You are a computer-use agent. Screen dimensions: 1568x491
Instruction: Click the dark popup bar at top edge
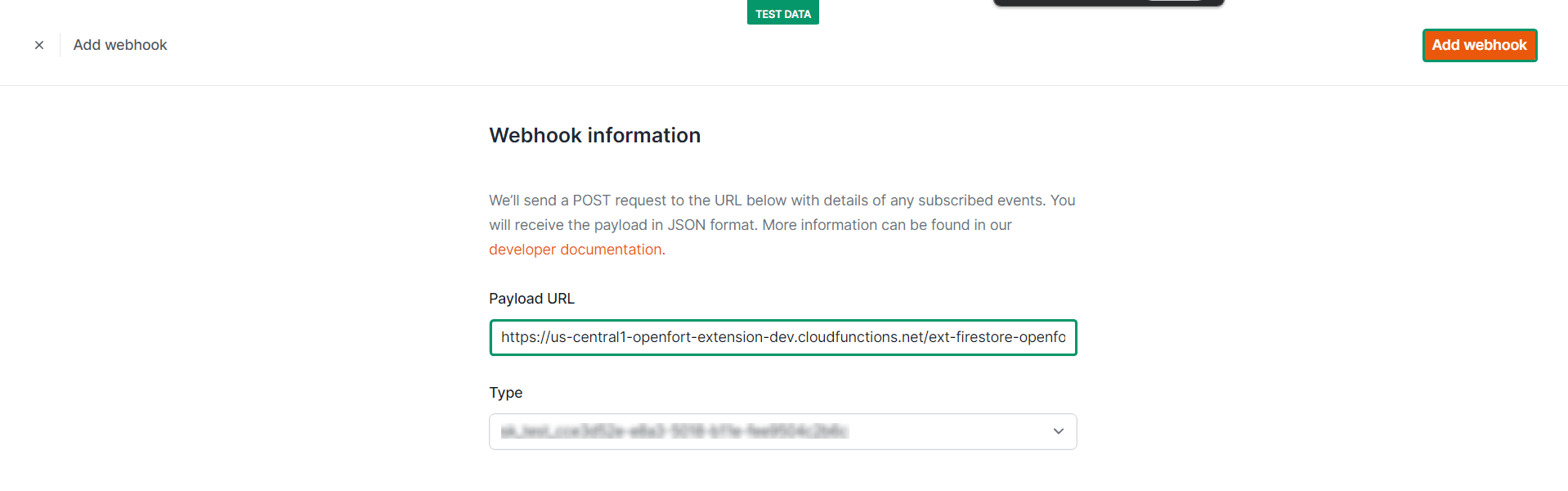1063,2
